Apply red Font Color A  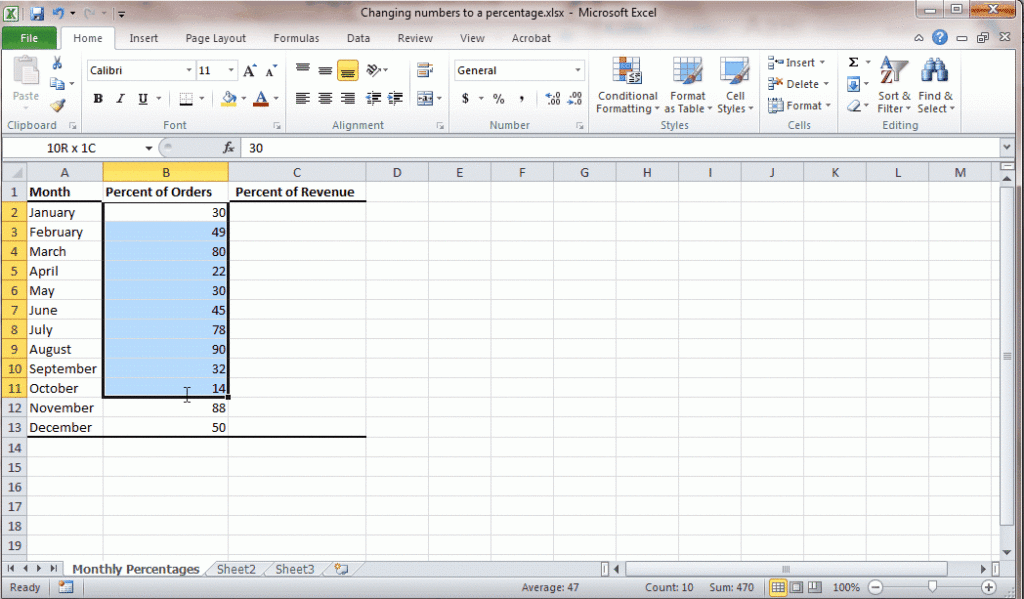pyautogui.click(x=261, y=99)
